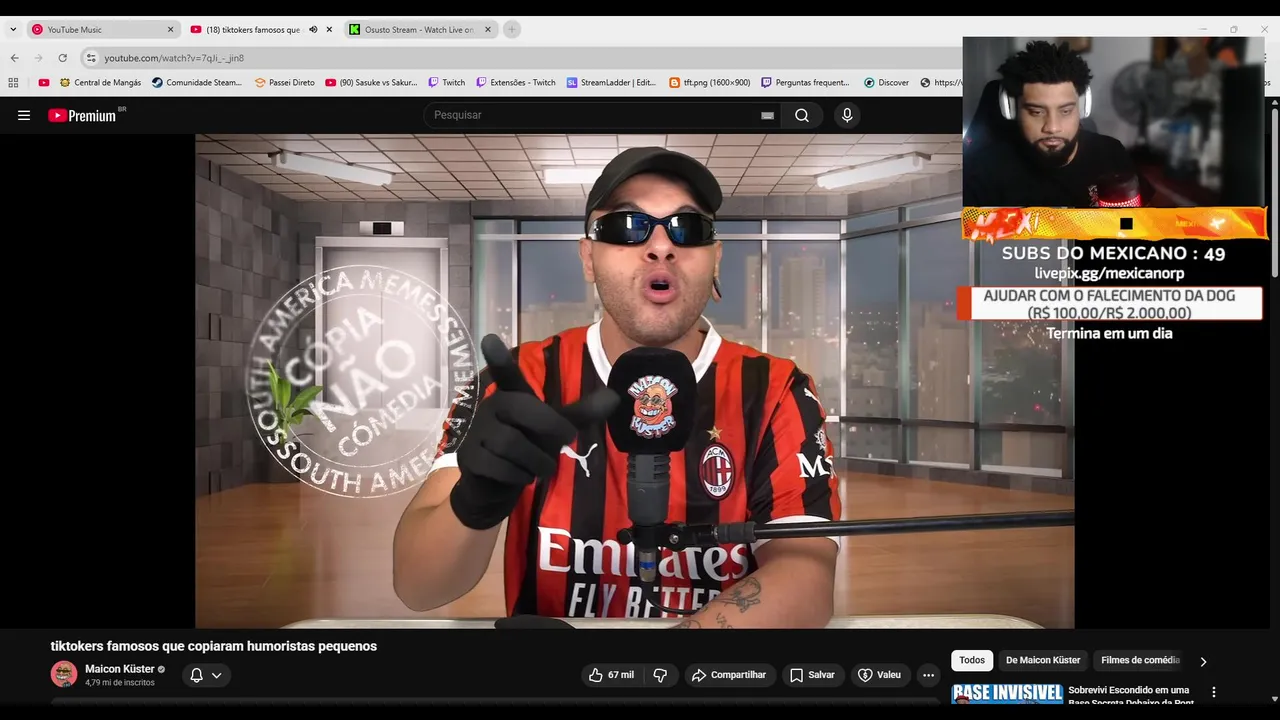Open tft.png bookmark
Screen dimensions: 1280x720
coord(710,83)
